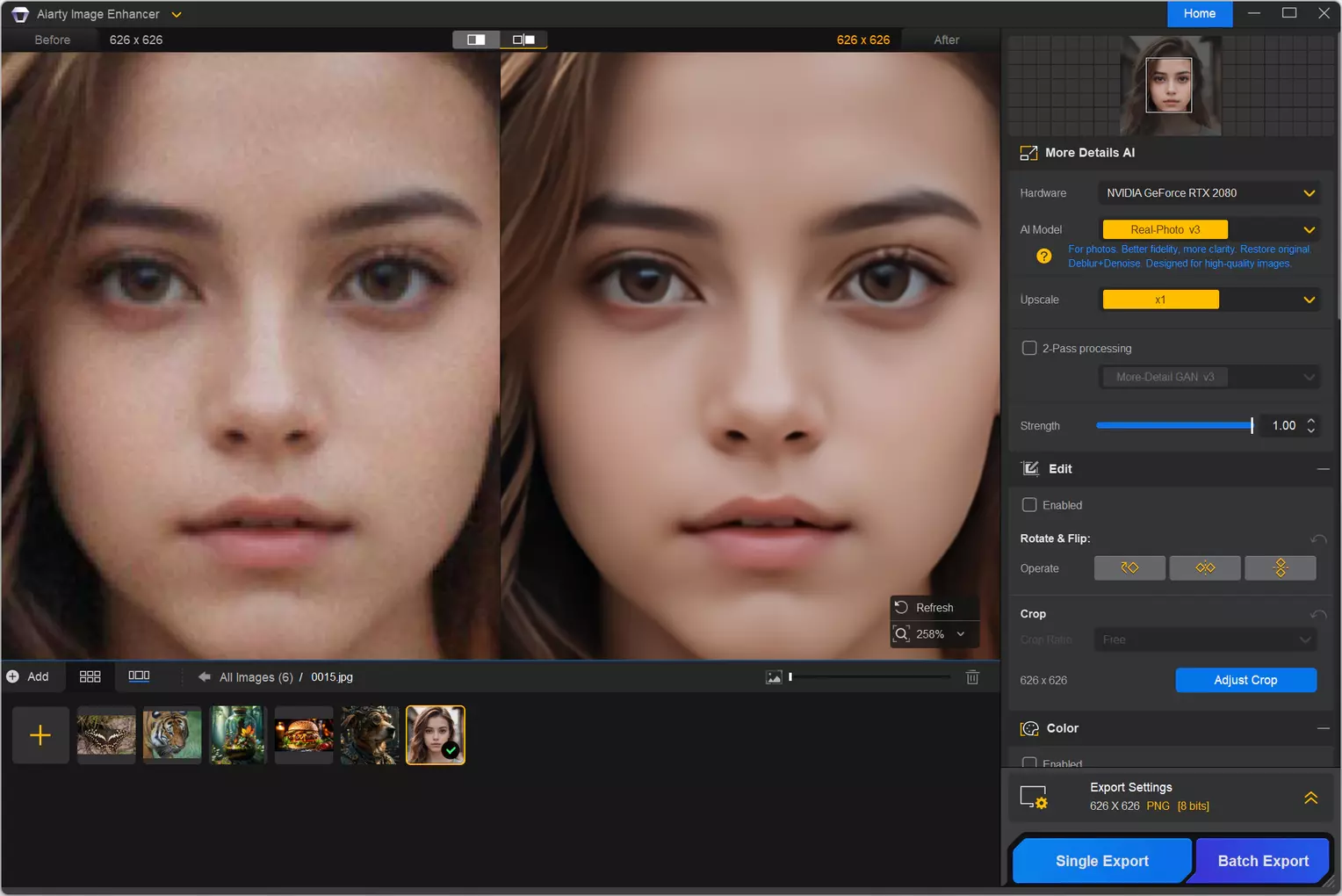Tick the Edit section Enabled checkbox
The image size is (1342, 896).
point(1029,505)
